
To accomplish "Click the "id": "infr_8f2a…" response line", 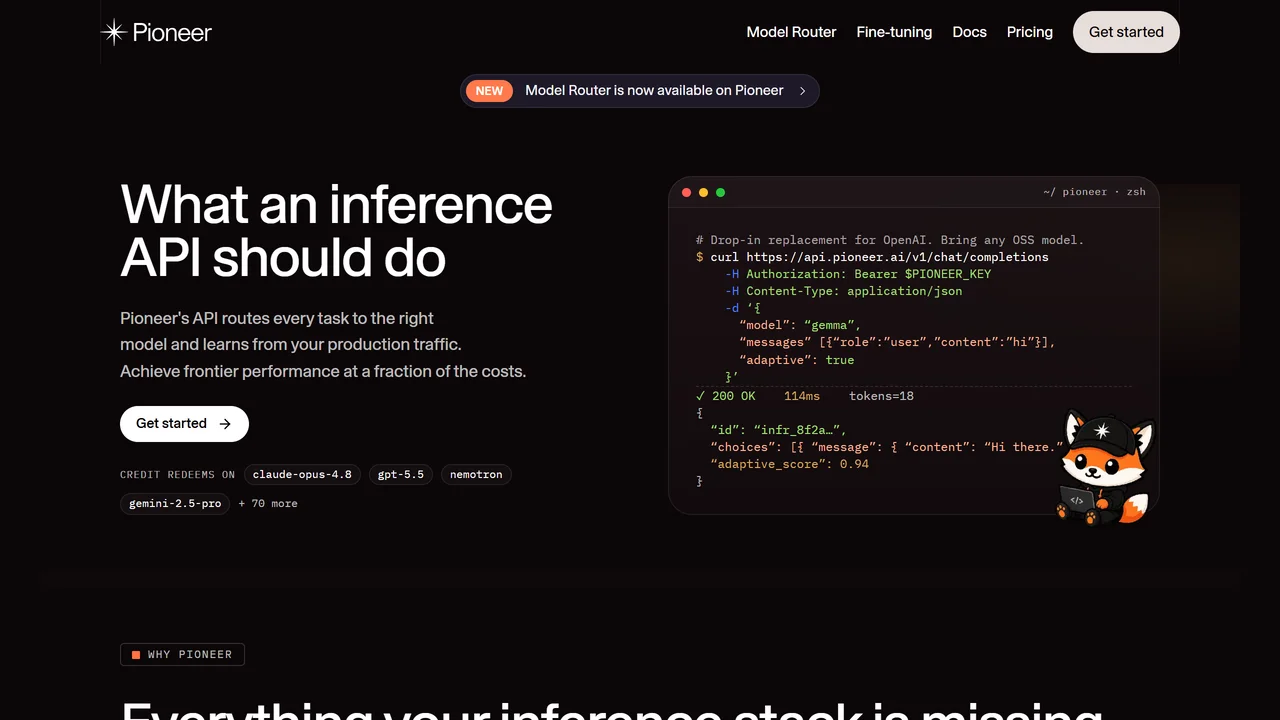I will (x=779, y=430).
